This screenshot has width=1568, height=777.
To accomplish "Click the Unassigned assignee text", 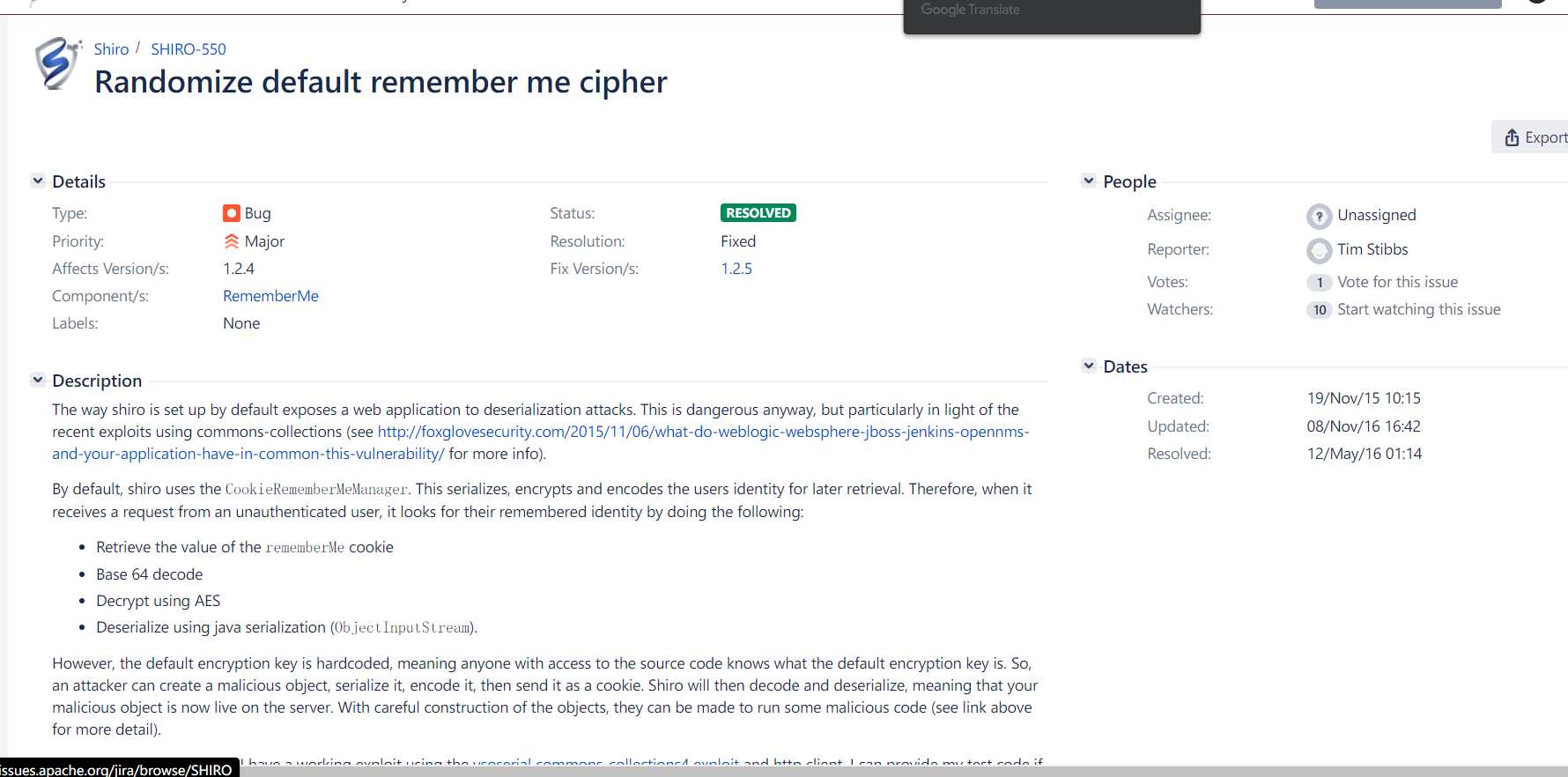I will (1377, 215).
